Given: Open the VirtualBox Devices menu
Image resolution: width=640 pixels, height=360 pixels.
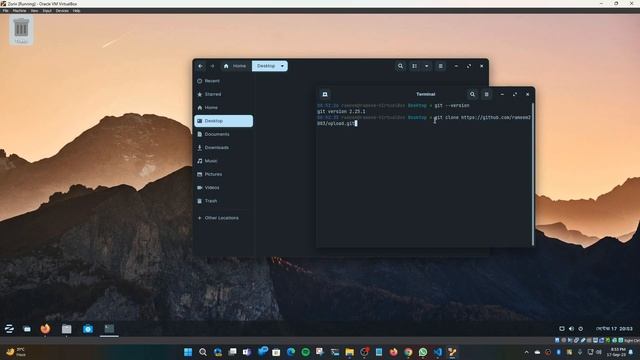Looking at the screenshot, I should tap(62, 11).
